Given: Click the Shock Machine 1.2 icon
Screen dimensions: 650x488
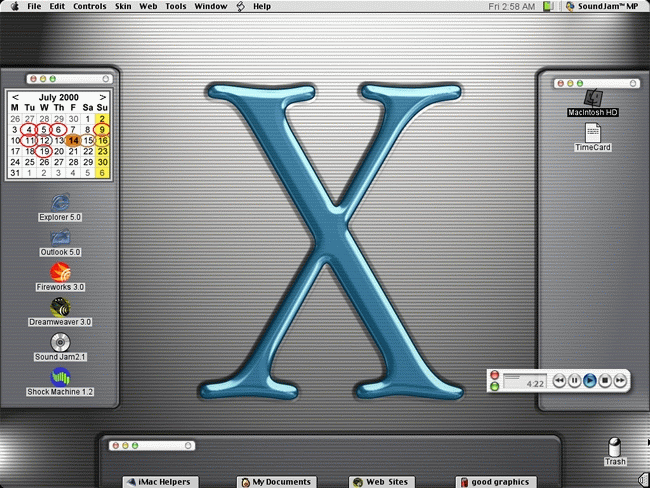Looking at the screenshot, I should click(60, 377).
